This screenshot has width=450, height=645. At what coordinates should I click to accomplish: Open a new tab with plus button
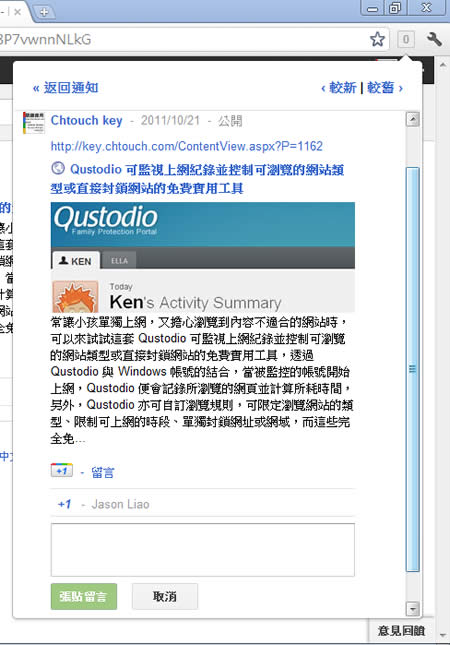(x=44, y=12)
